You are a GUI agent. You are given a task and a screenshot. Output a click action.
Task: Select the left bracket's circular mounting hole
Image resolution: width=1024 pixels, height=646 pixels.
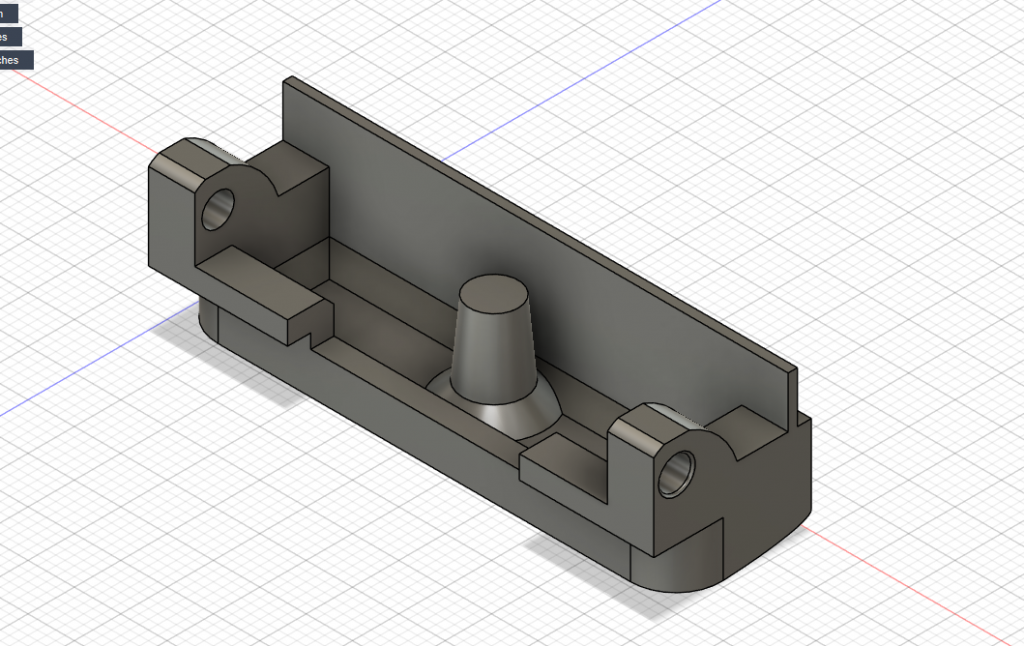pos(217,210)
